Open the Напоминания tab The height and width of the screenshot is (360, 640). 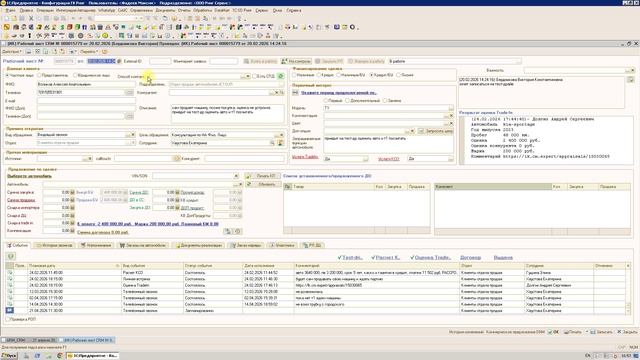click(96, 245)
